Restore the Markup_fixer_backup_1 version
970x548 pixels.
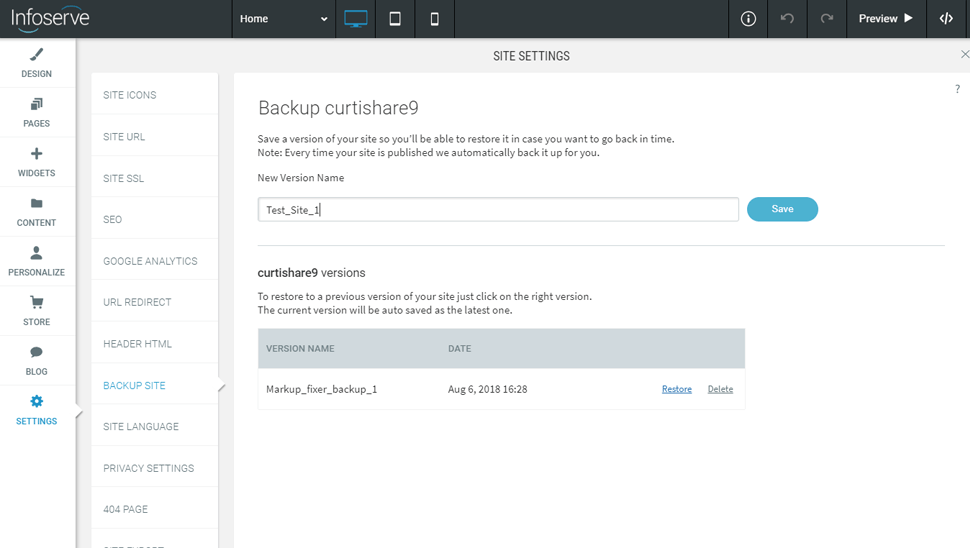click(676, 389)
